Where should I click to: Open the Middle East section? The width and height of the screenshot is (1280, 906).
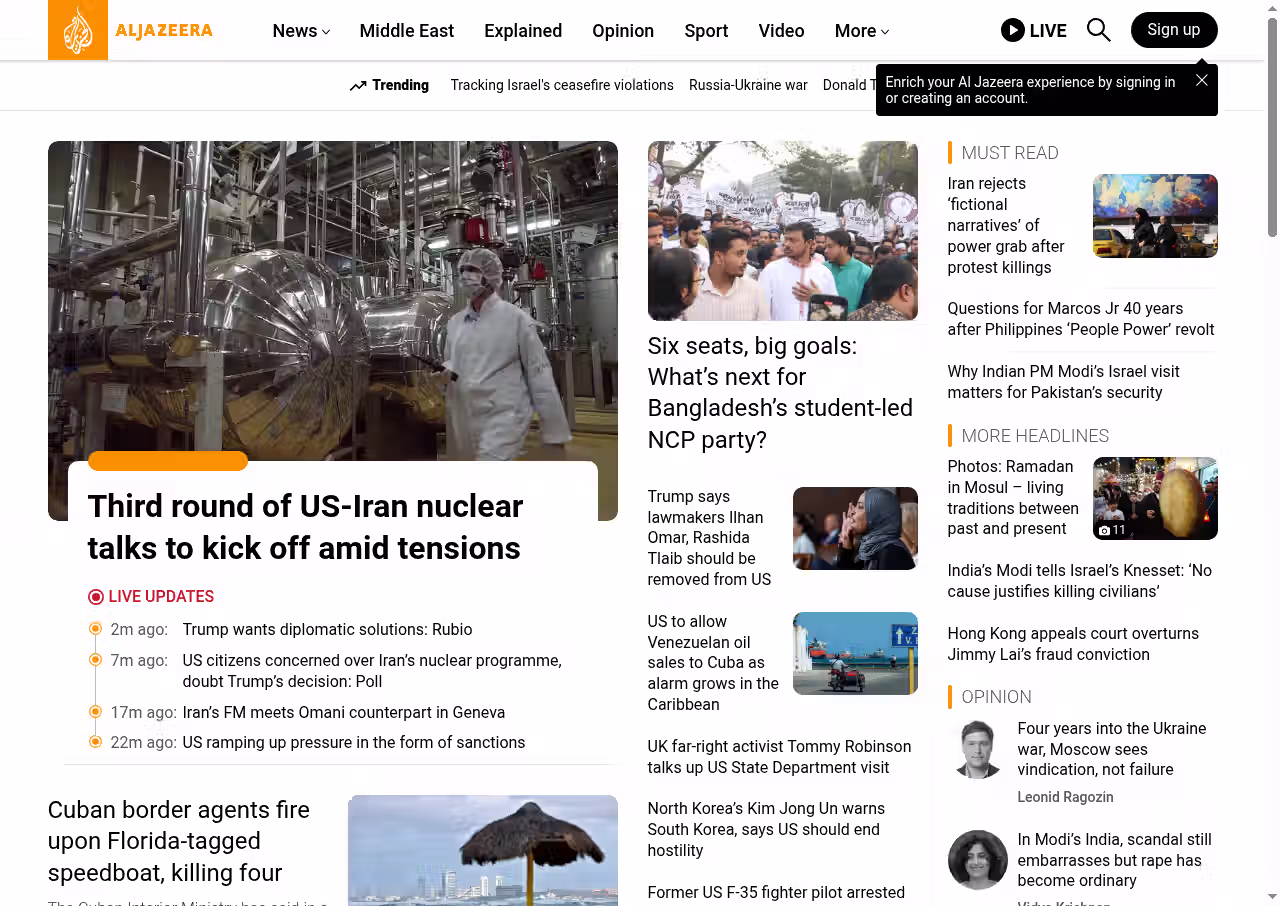406,31
